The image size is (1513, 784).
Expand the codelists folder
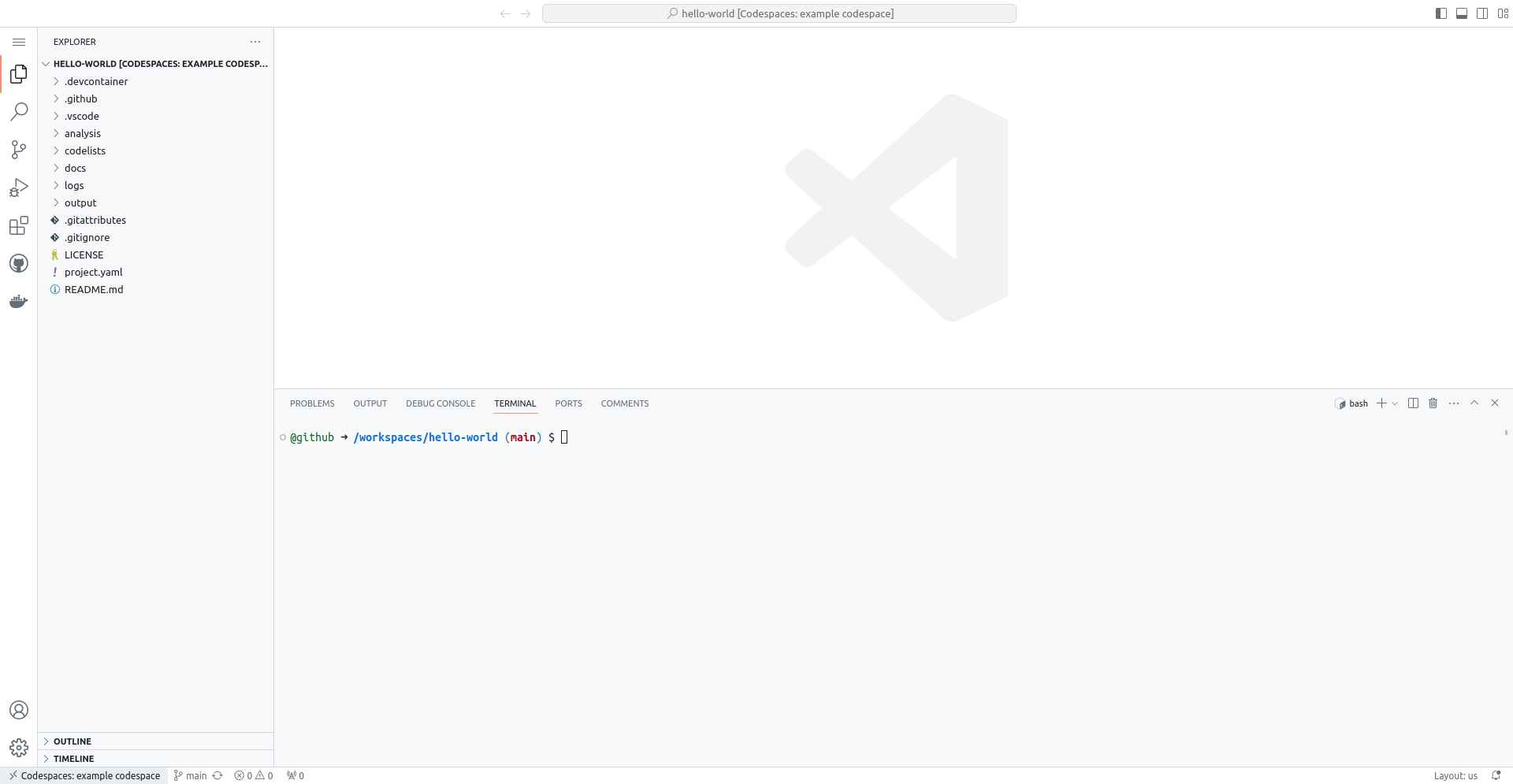point(156,150)
